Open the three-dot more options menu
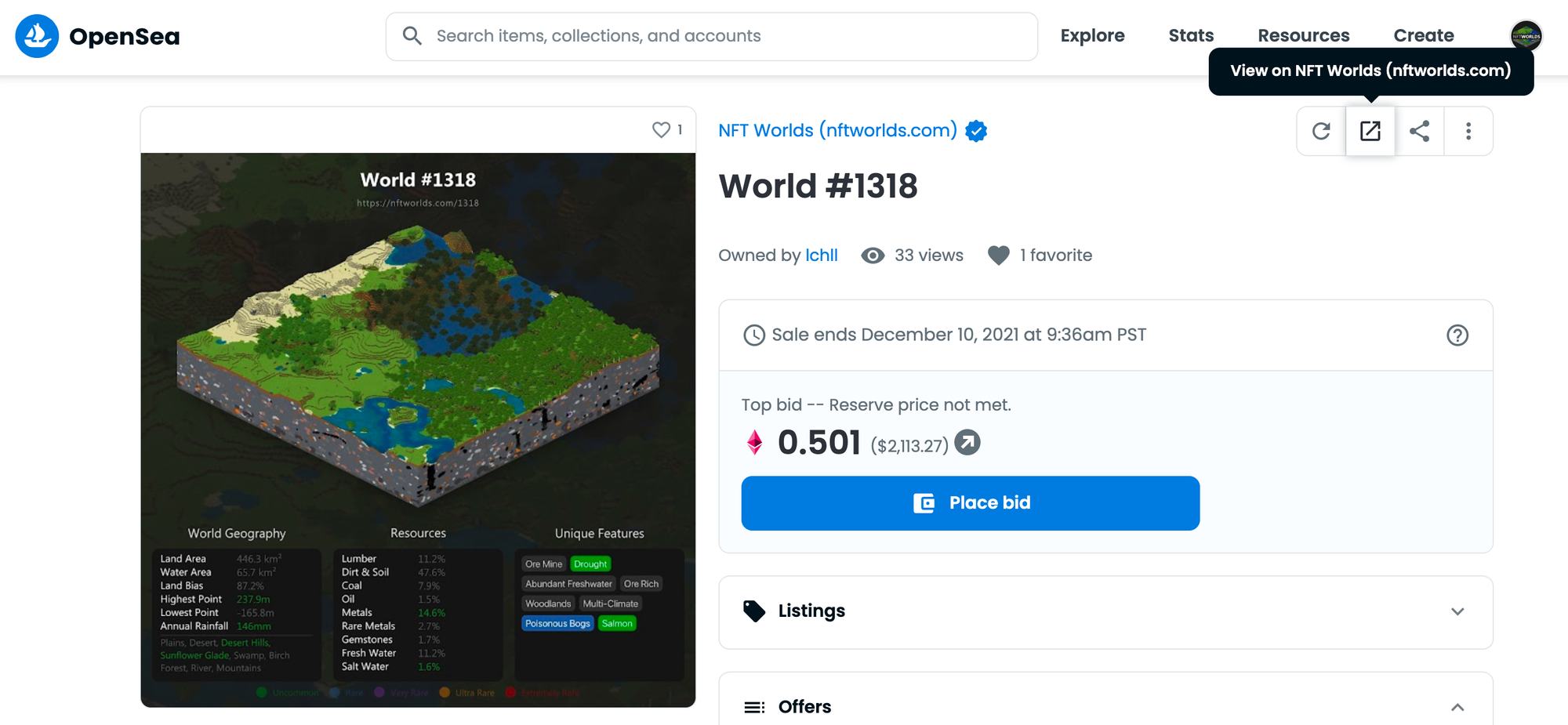Screen dimensions: 1568x725 pos(1468,131)
